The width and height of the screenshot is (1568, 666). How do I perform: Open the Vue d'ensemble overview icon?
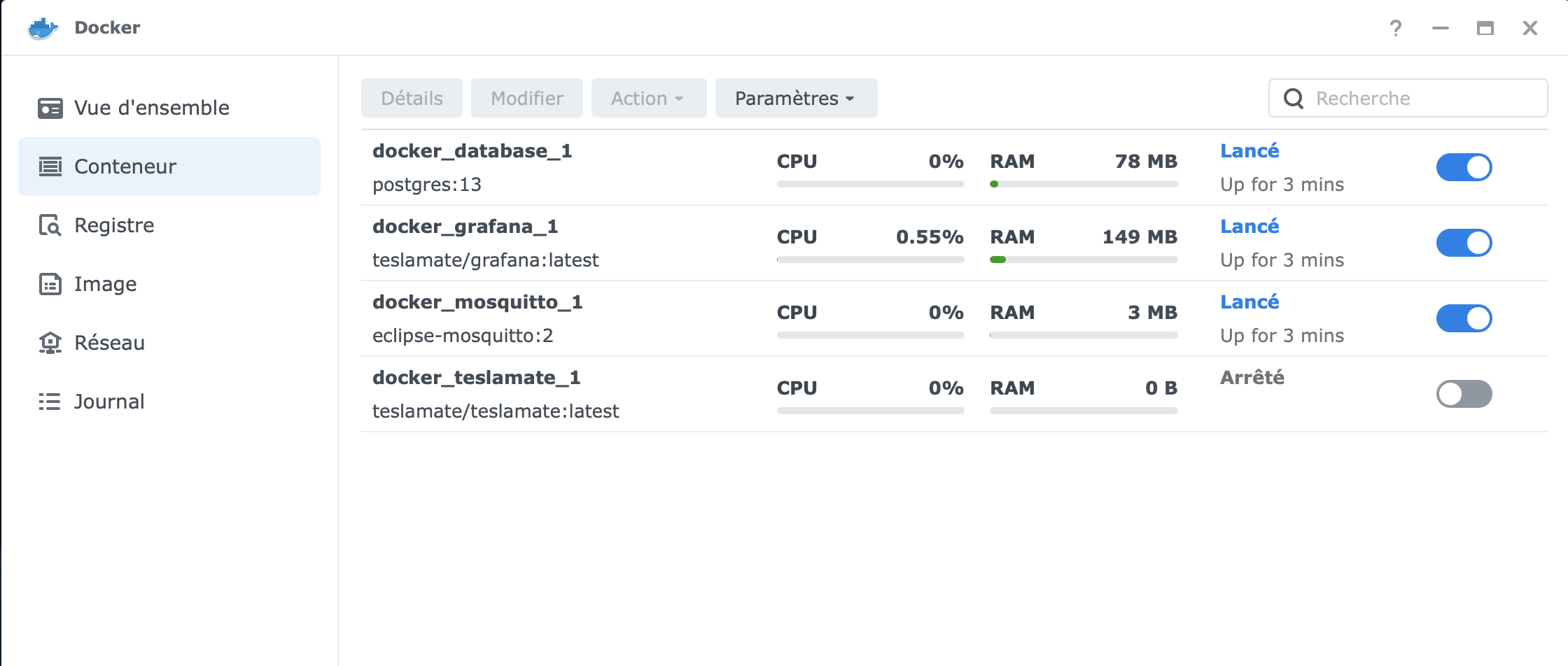tap(50, 108)
